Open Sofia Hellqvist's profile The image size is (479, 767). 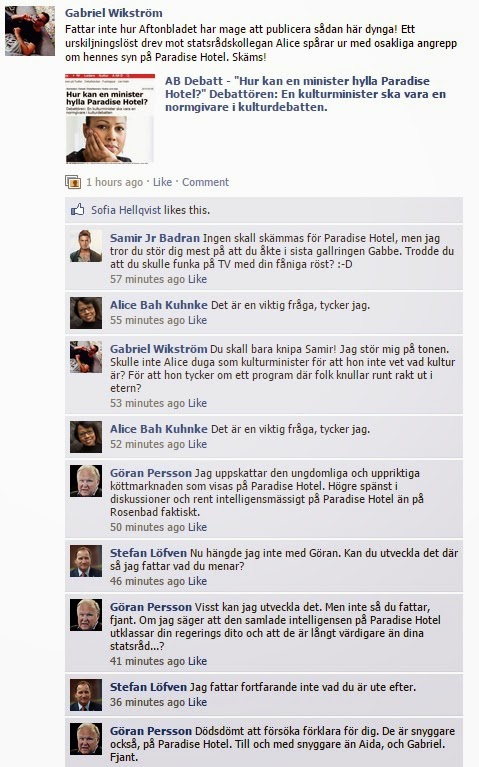click(126, 210)
